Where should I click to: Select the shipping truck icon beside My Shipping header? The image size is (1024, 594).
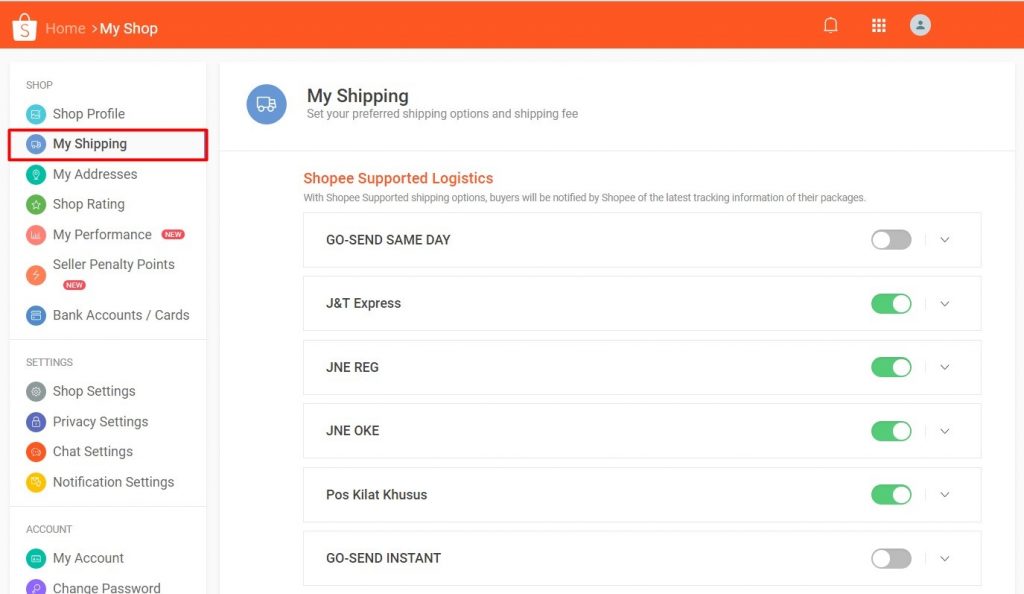click(265, 104)
